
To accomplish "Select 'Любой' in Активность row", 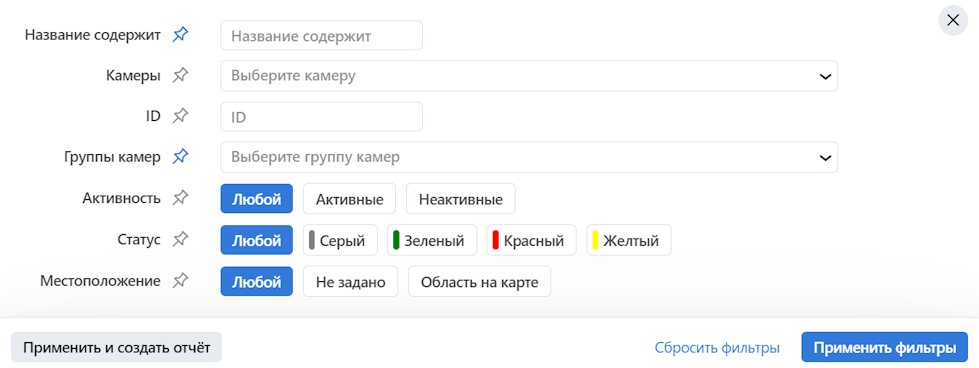I will (257, 199).
